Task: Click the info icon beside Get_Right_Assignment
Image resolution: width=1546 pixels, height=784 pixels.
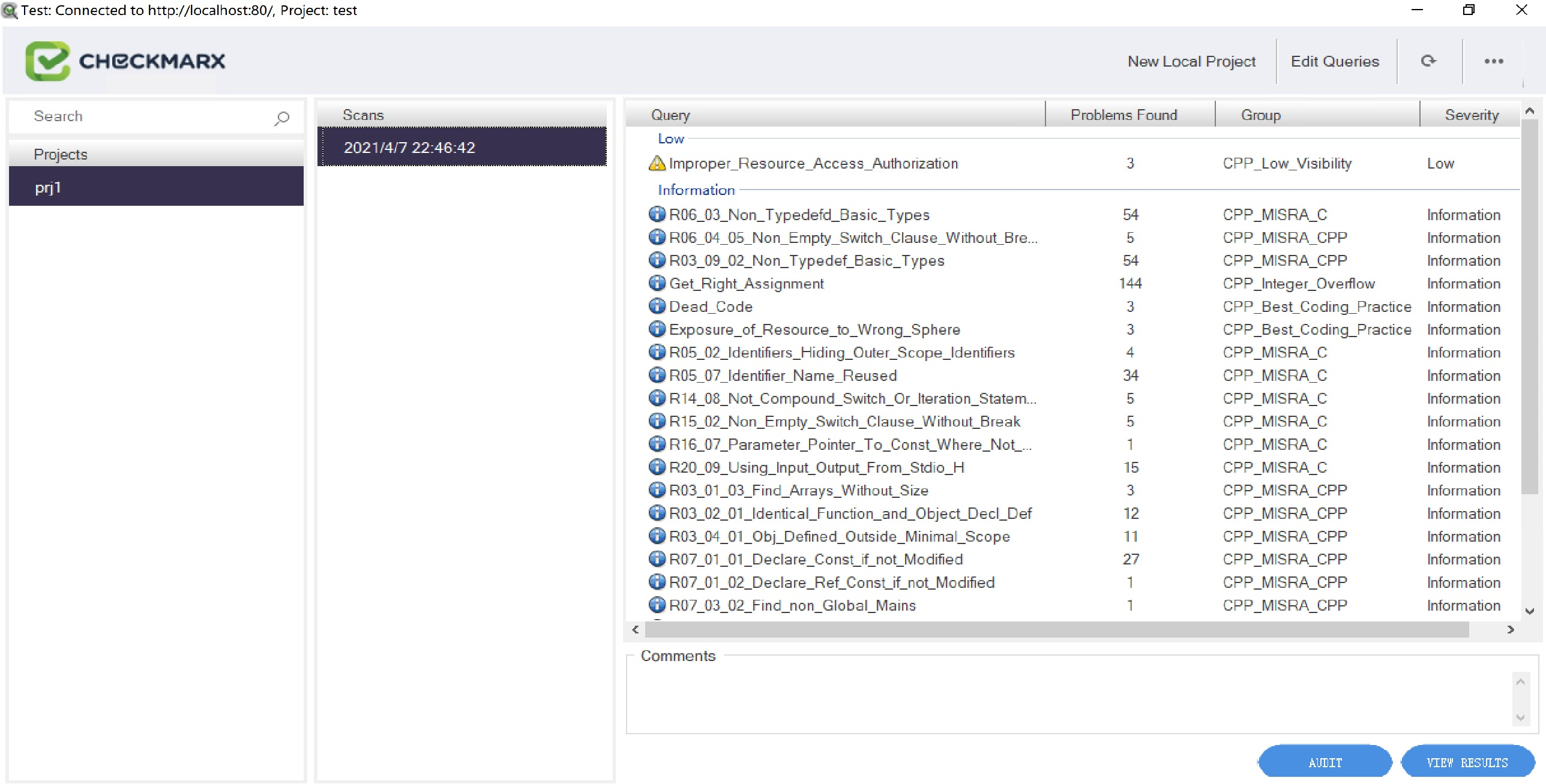Action: click(657, 283)
